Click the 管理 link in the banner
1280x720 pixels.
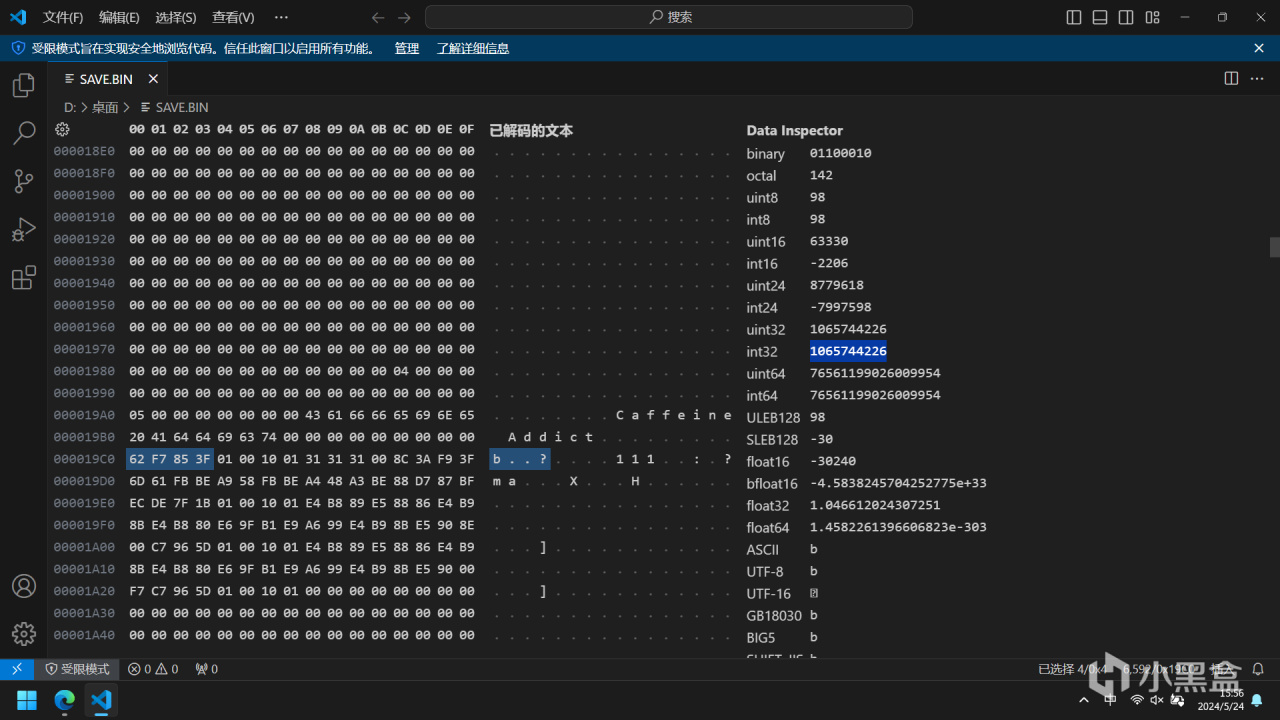(407, 48)
